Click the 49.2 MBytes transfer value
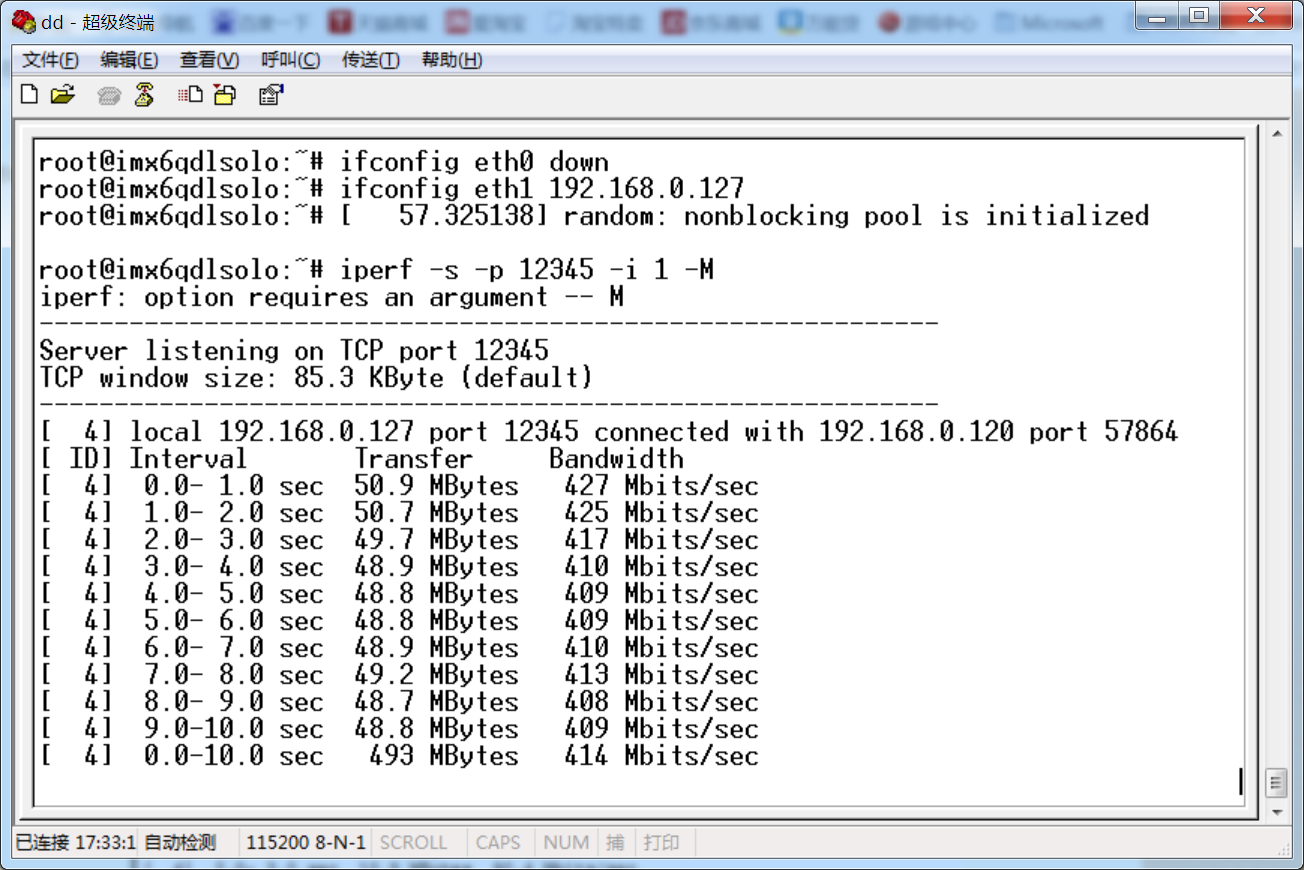 [x=436, y=675]
